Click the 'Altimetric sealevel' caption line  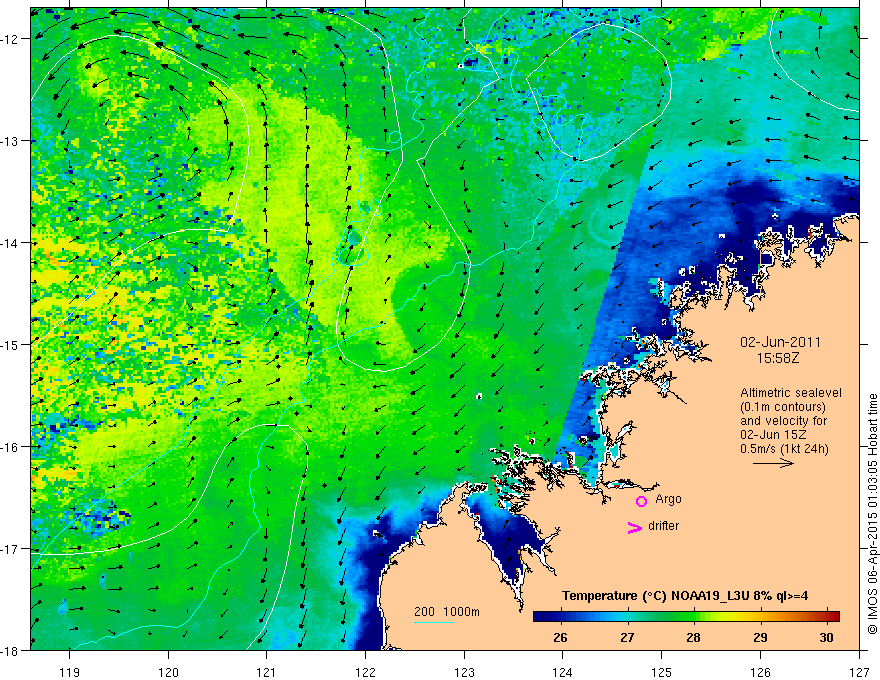click(791, 393)
